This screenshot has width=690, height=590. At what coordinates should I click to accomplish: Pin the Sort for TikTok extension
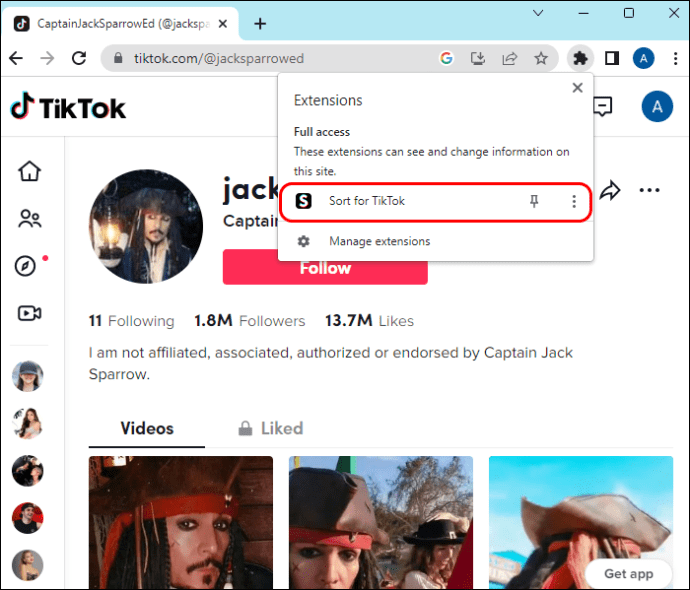click(x=534, y=202)
